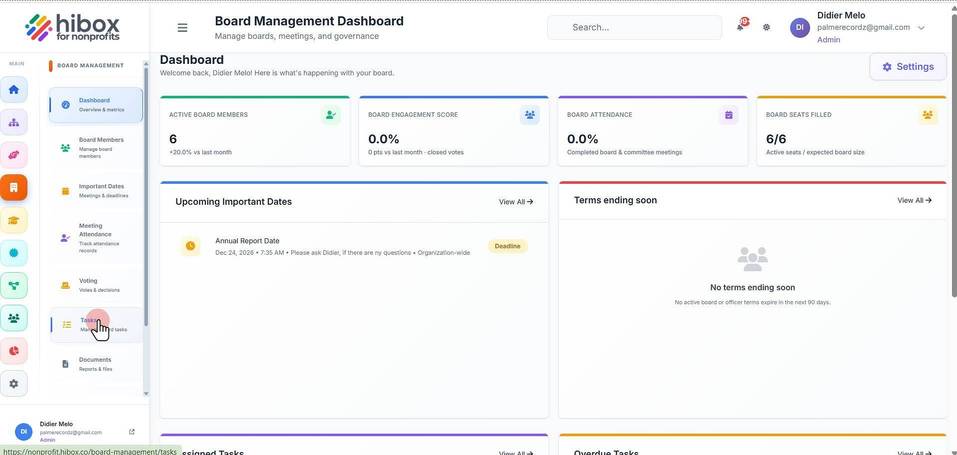Screen dimensions: 957x455
Task: Click the Board Management Dashboard title
Action: tap(309, 21)
